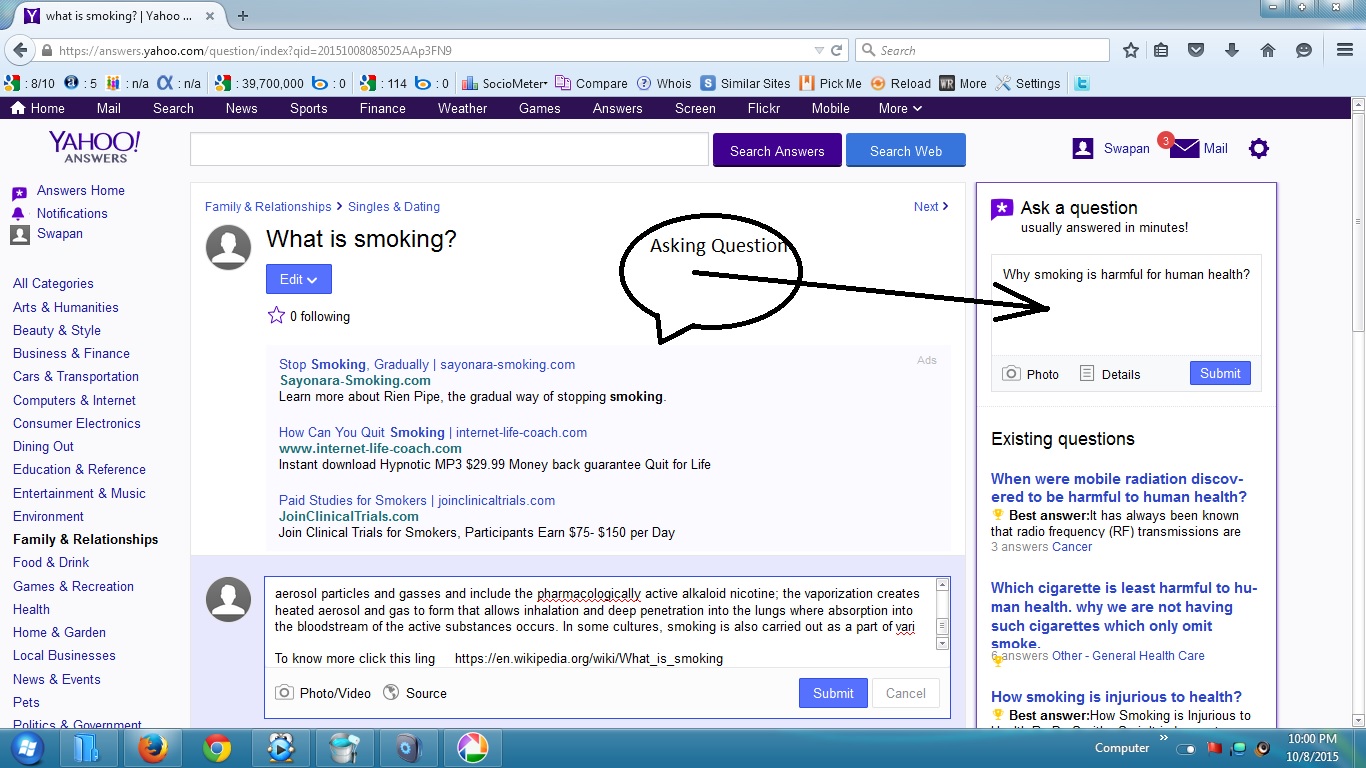
Task: Click the Firefox Search box
Action: click(x=982, y=50)
